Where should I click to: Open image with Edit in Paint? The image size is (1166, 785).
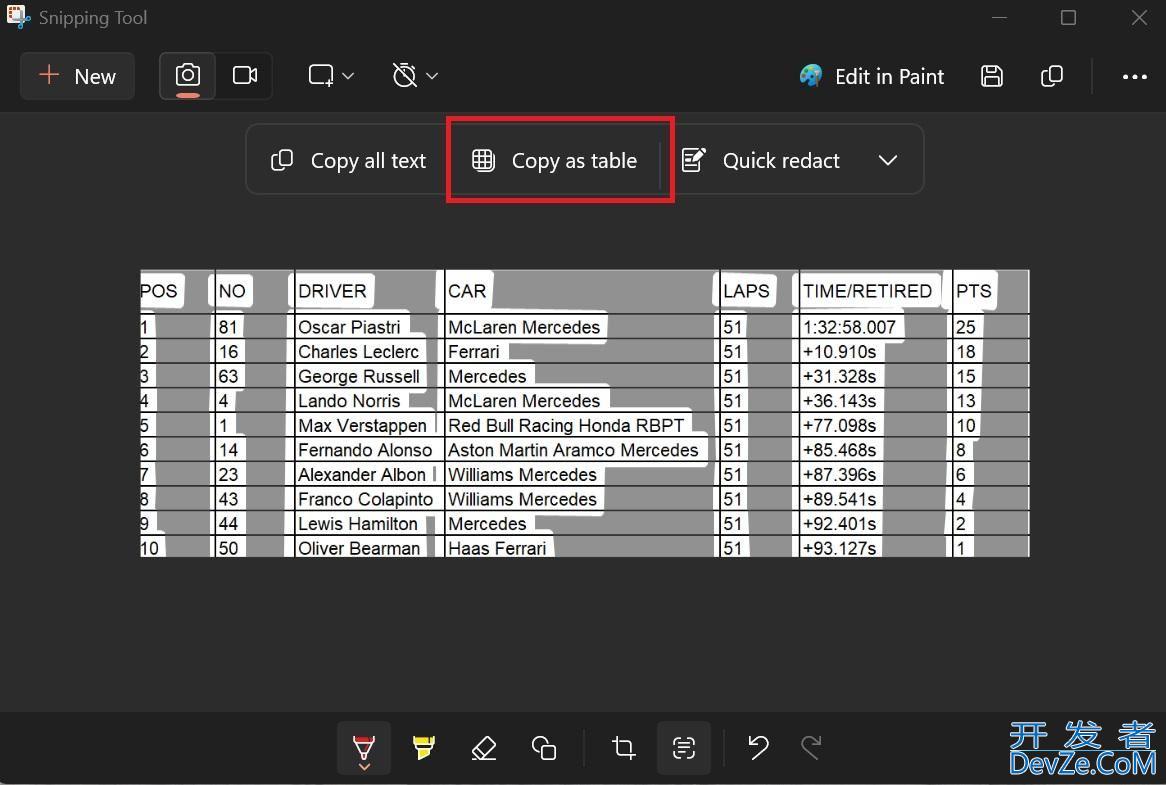[x=872, y=77]
